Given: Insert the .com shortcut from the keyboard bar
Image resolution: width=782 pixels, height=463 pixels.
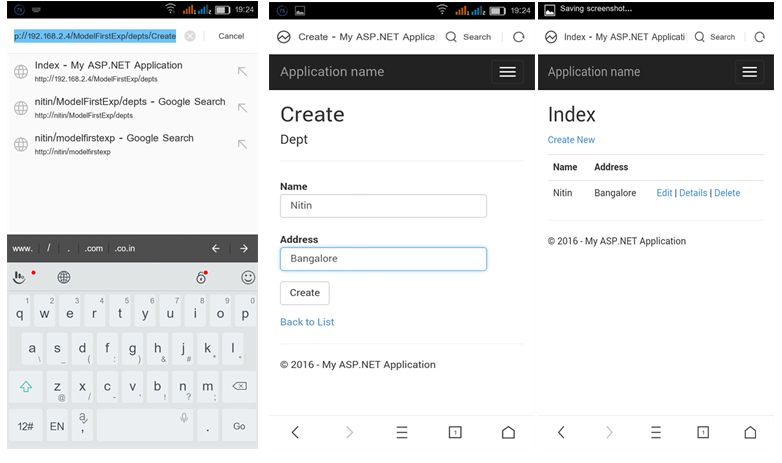Looking at the screenshot, I should click(x=94, y=248).
